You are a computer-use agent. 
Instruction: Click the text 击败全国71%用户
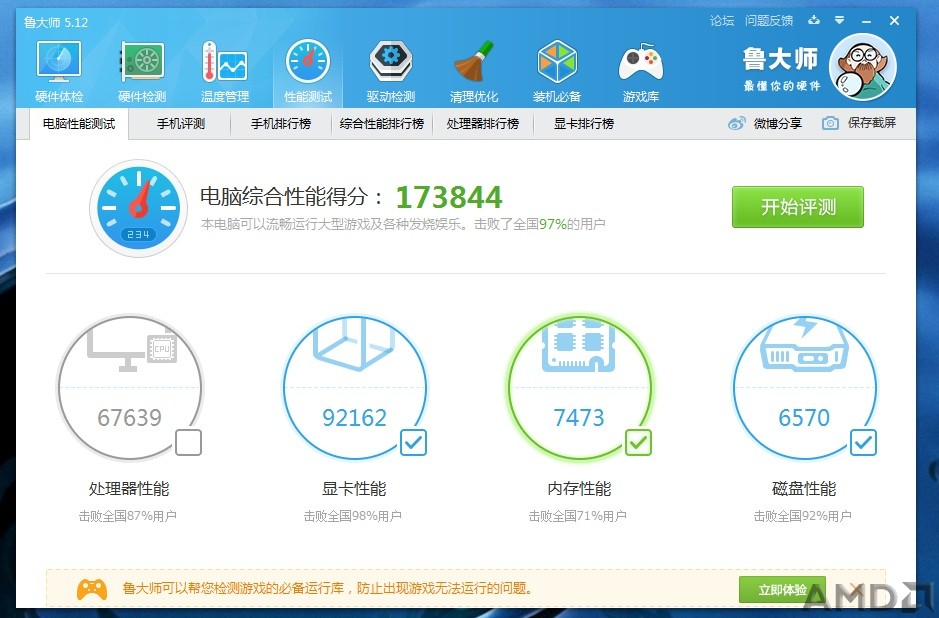tap(577, 516)
